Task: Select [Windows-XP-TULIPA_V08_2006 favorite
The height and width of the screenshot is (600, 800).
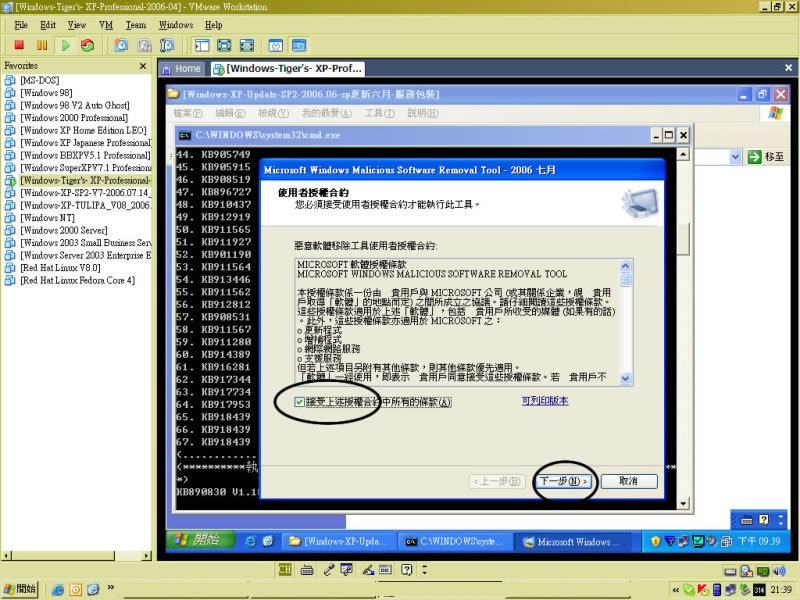Action: [x=86, y=206]
